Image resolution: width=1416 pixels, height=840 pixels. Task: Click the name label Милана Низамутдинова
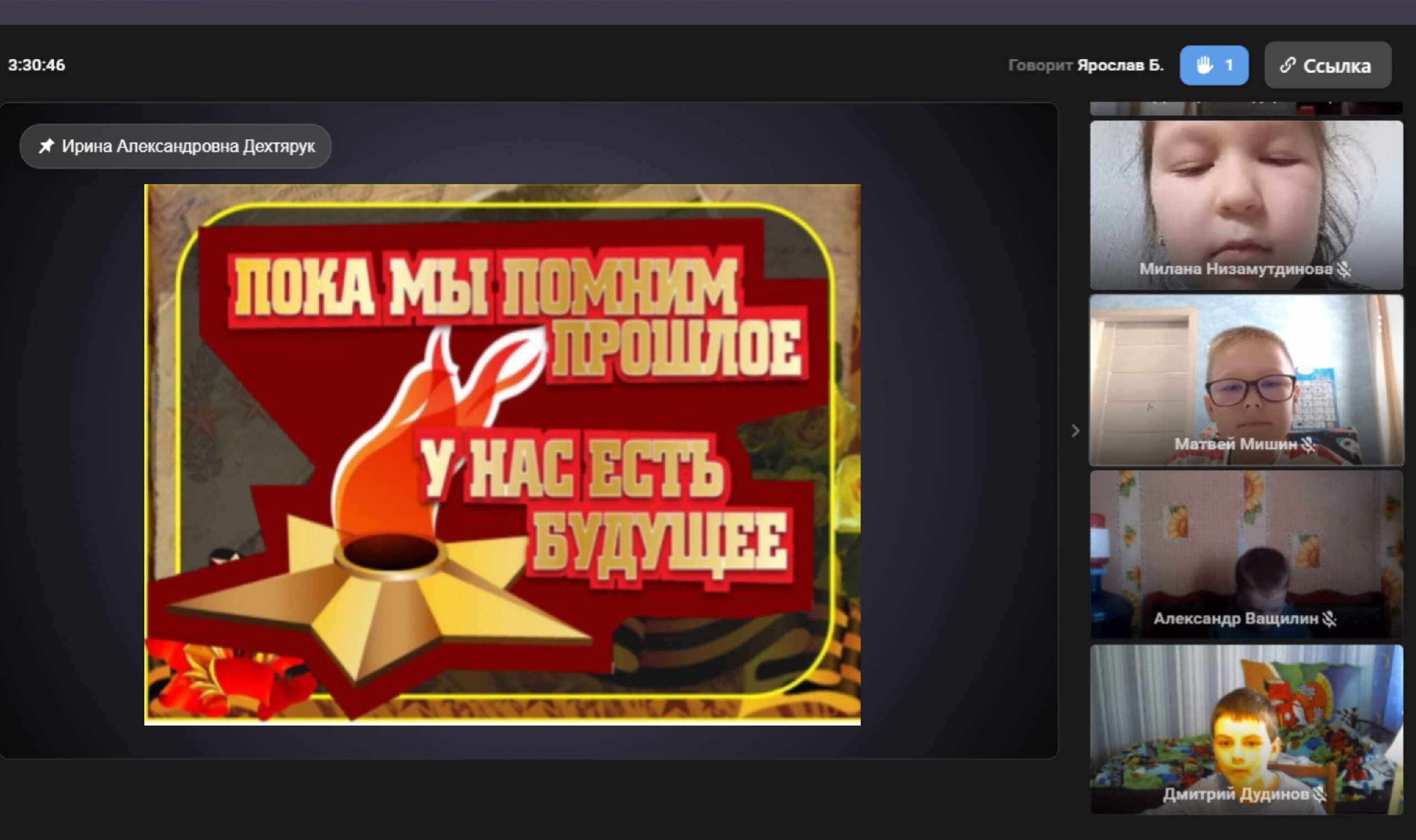click(1236, 269)
